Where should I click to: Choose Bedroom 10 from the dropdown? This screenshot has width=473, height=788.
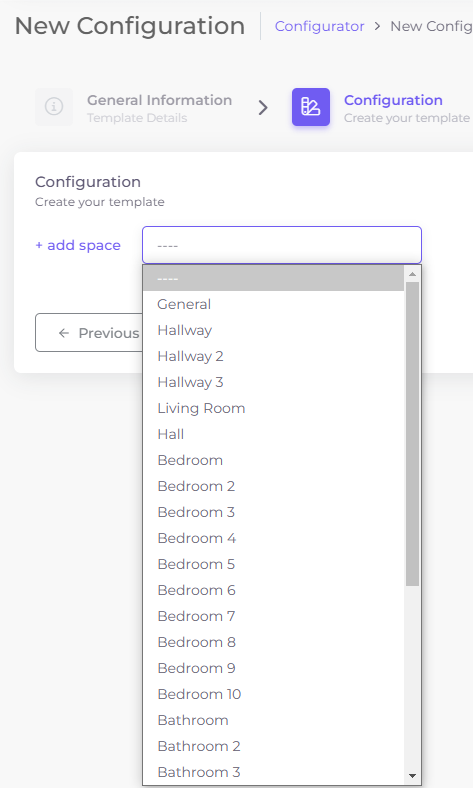point(273,694)
